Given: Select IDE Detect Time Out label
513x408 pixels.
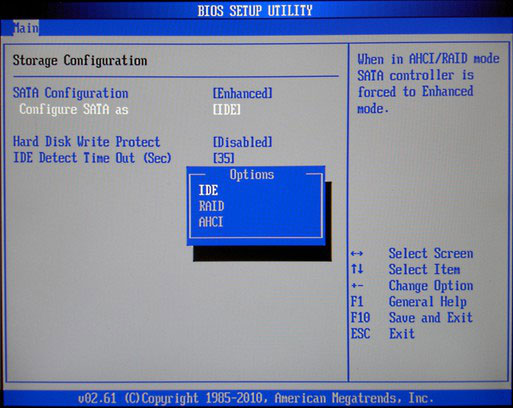Looking at the screenshot, I should [92, 158].
